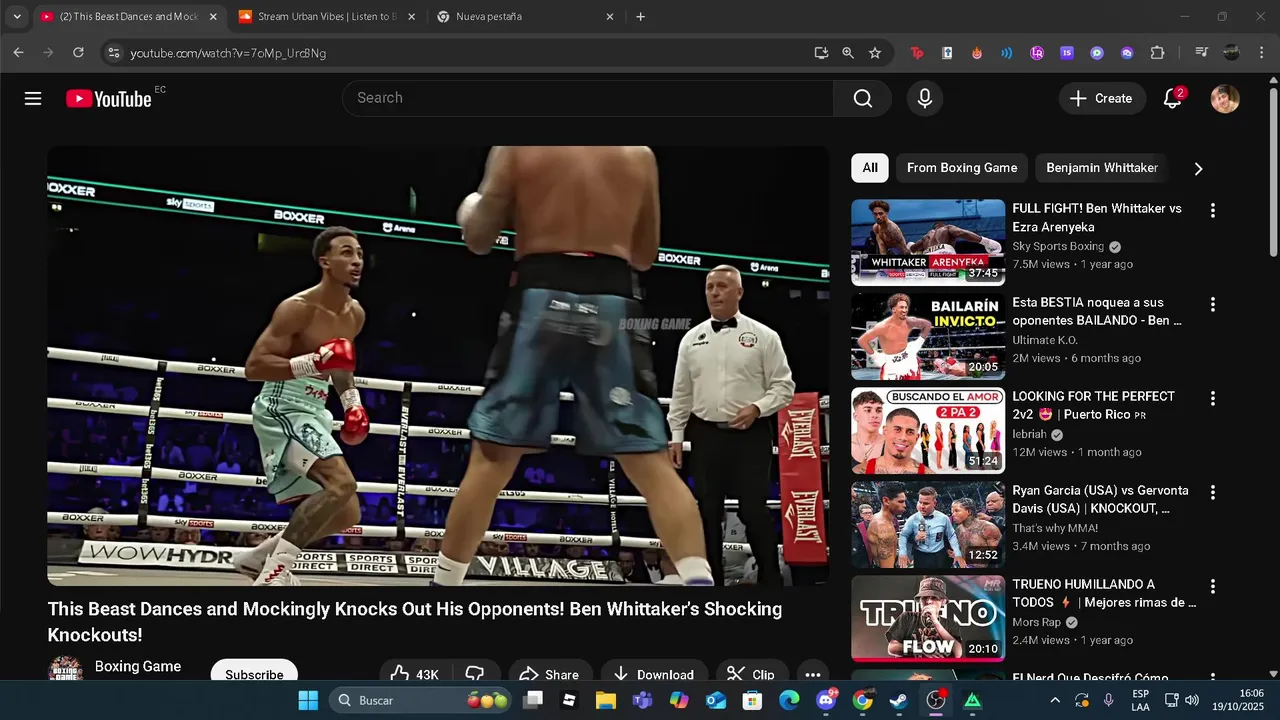The width and height of the screenshot is (1280, 720).
Task: Open volume control in system tray
Action: [x=1192, y=700]
